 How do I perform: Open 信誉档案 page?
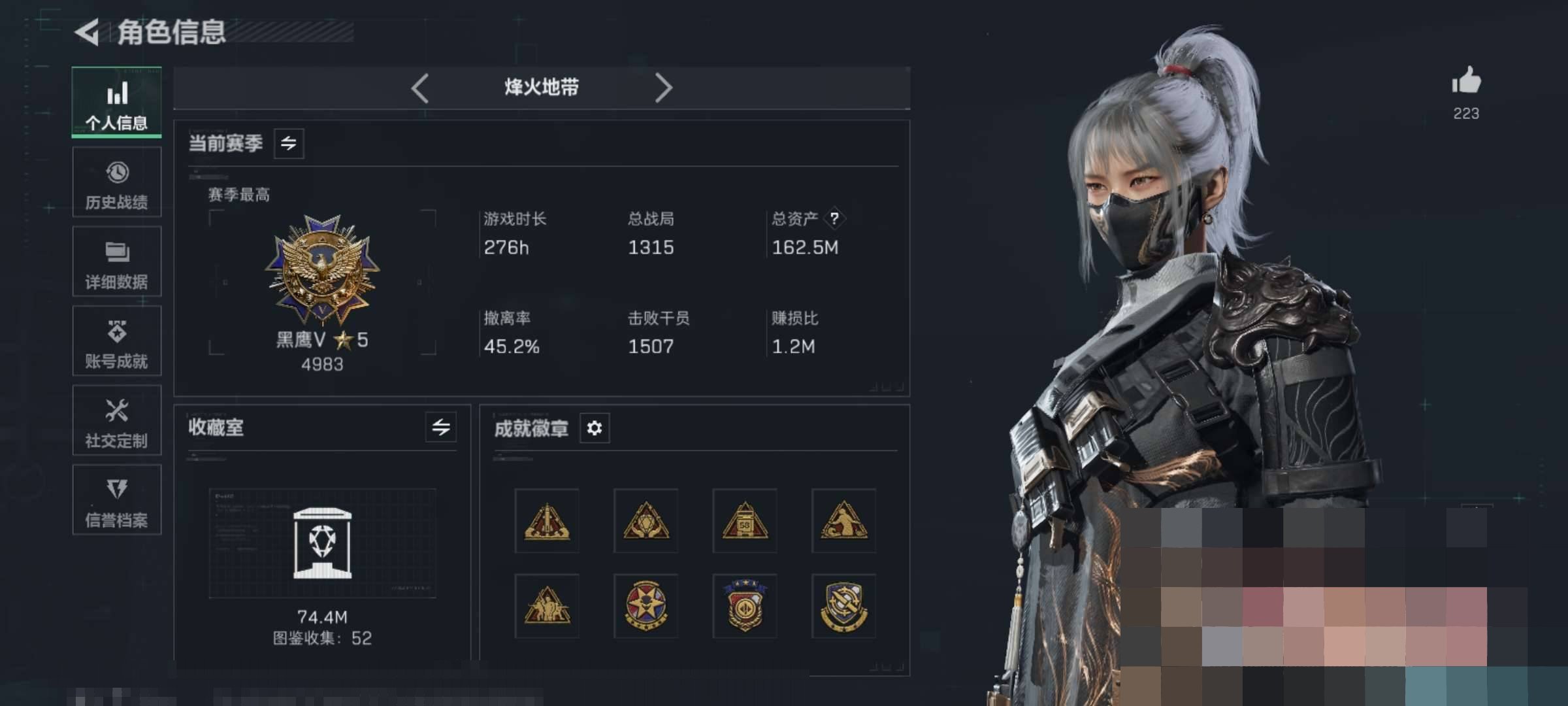[x=117, y=500]
